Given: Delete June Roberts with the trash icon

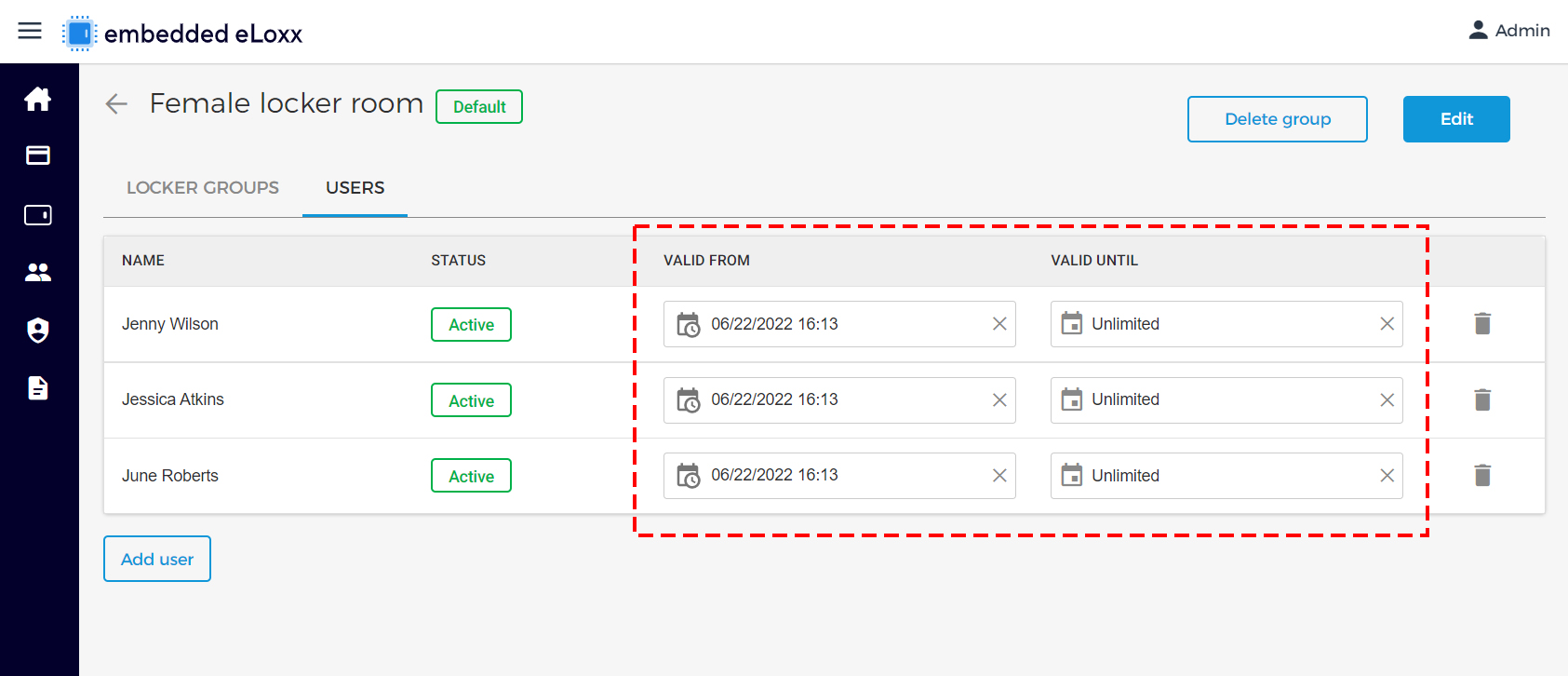Looking at the screenshot, I should (1482, 475).
